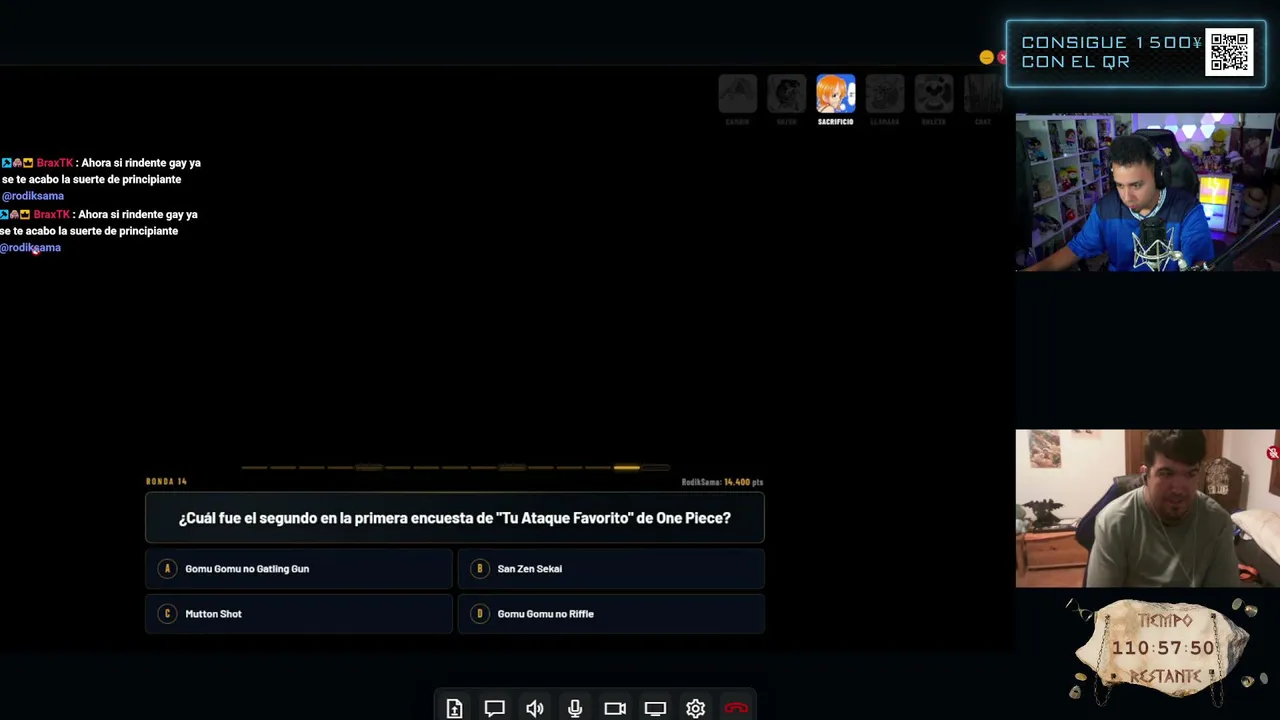Open the chat bubble icon in call bar
This screenshot has height=720, width=1280.
[x=494, y=708]
